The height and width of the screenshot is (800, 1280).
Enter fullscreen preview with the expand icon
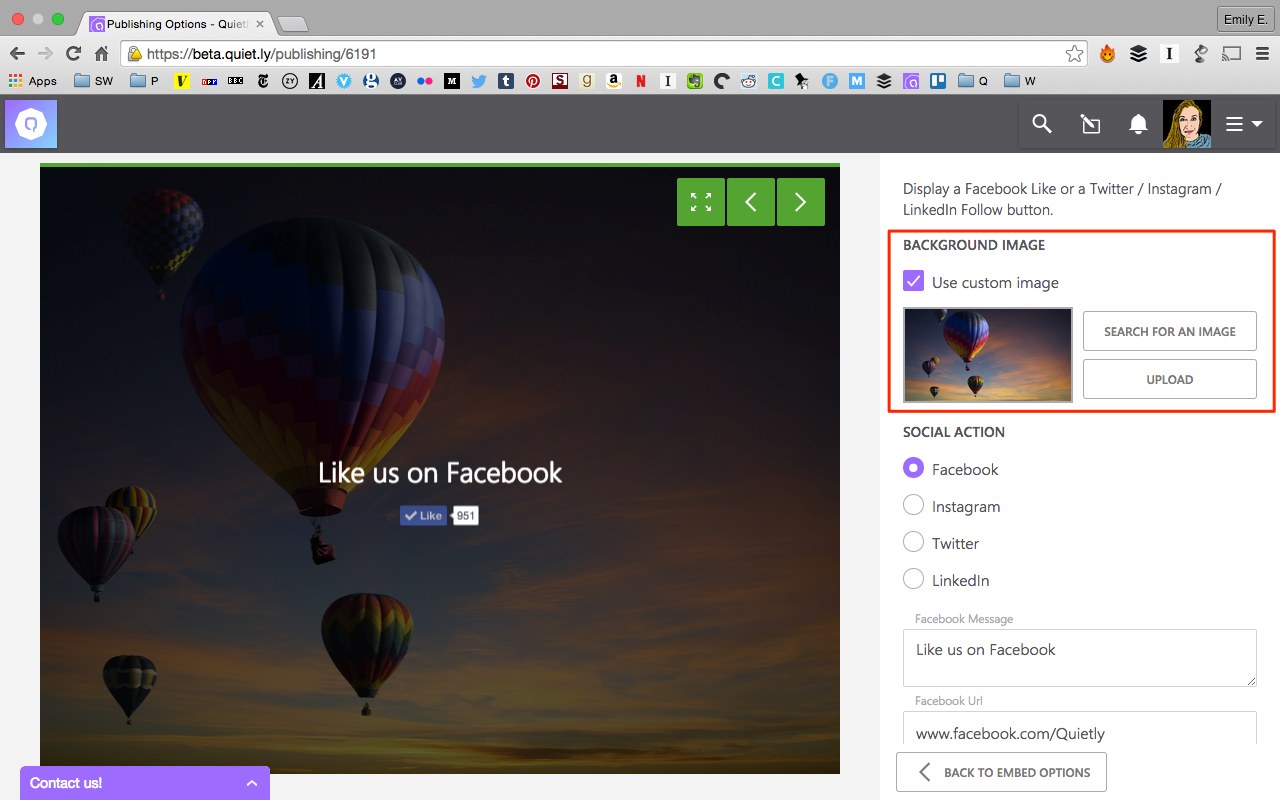click(x=701, y=202)
